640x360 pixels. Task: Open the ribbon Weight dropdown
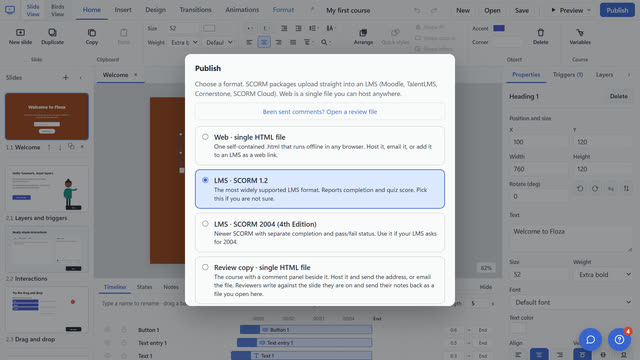point(184,42)
